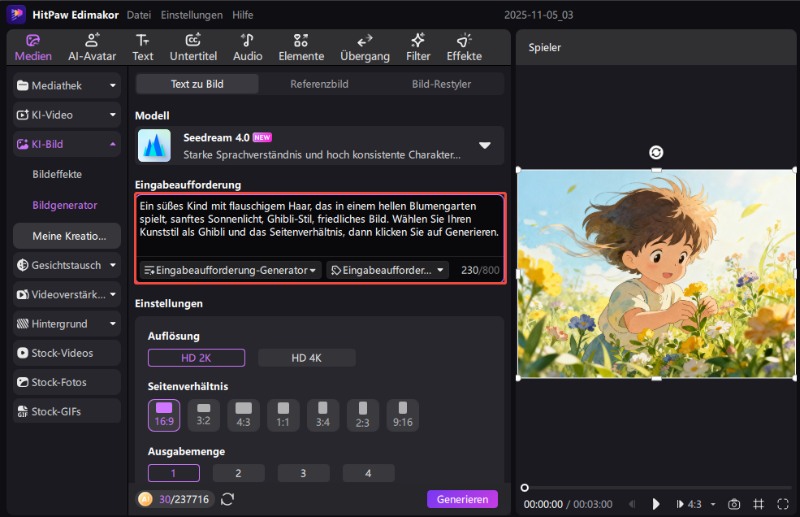This screenshot has height=517, width=800.
Task: Choose 3:4 aspect ratio
Action: tap(323, 415)
